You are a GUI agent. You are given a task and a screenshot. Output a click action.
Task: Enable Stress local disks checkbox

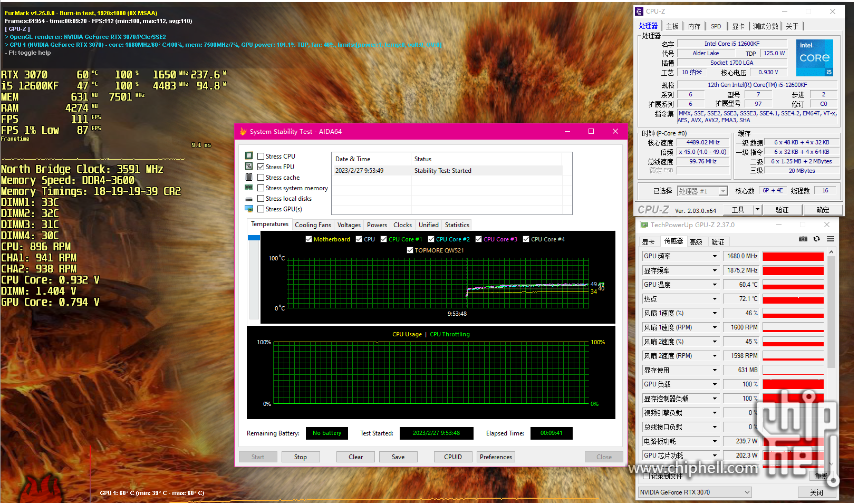tap(260, 199)
